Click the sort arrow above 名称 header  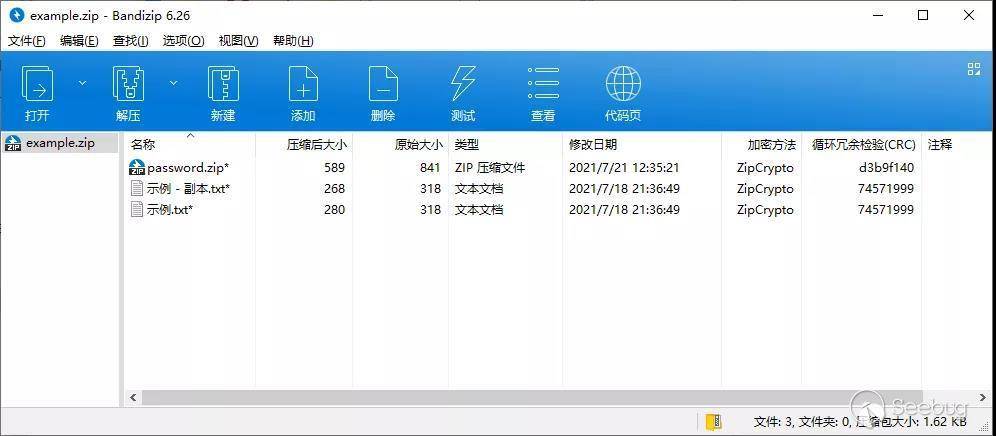[189, 135]
